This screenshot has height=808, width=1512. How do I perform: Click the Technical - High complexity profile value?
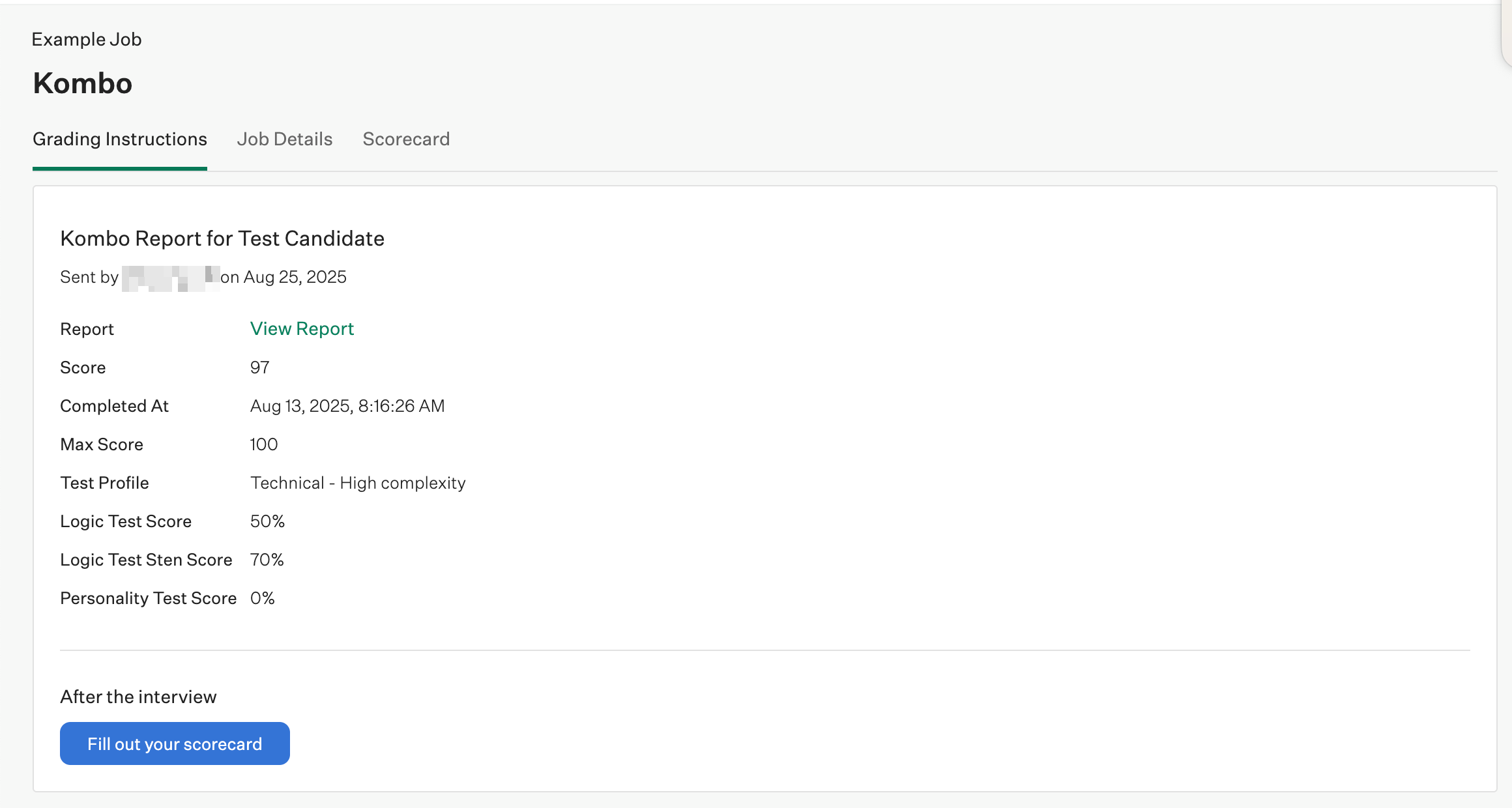tap(358, 483)
